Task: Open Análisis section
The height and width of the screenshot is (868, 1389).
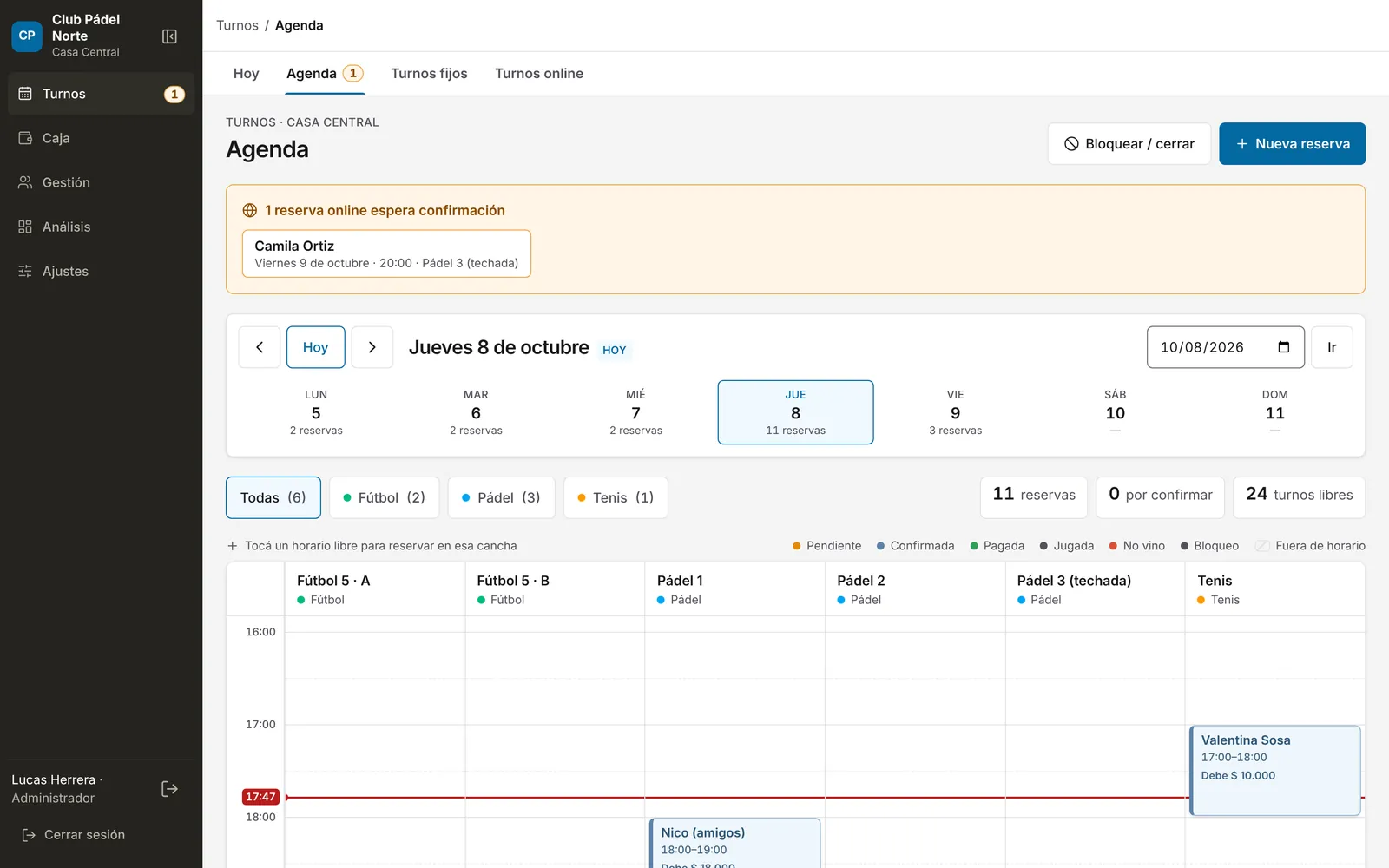Action: tap(101, 227)
